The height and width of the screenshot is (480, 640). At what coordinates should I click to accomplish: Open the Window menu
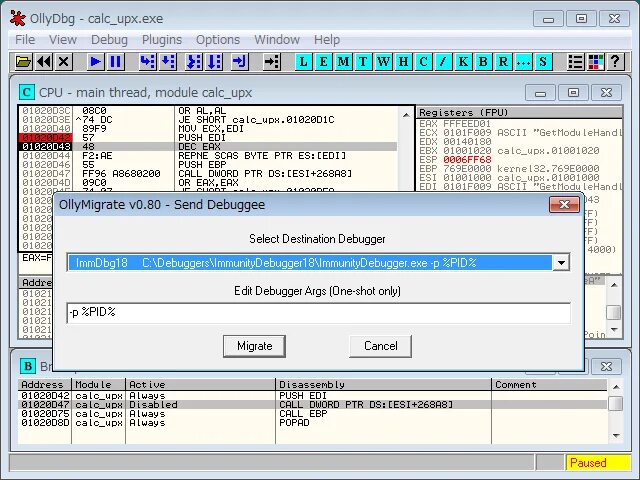(277, 40)
